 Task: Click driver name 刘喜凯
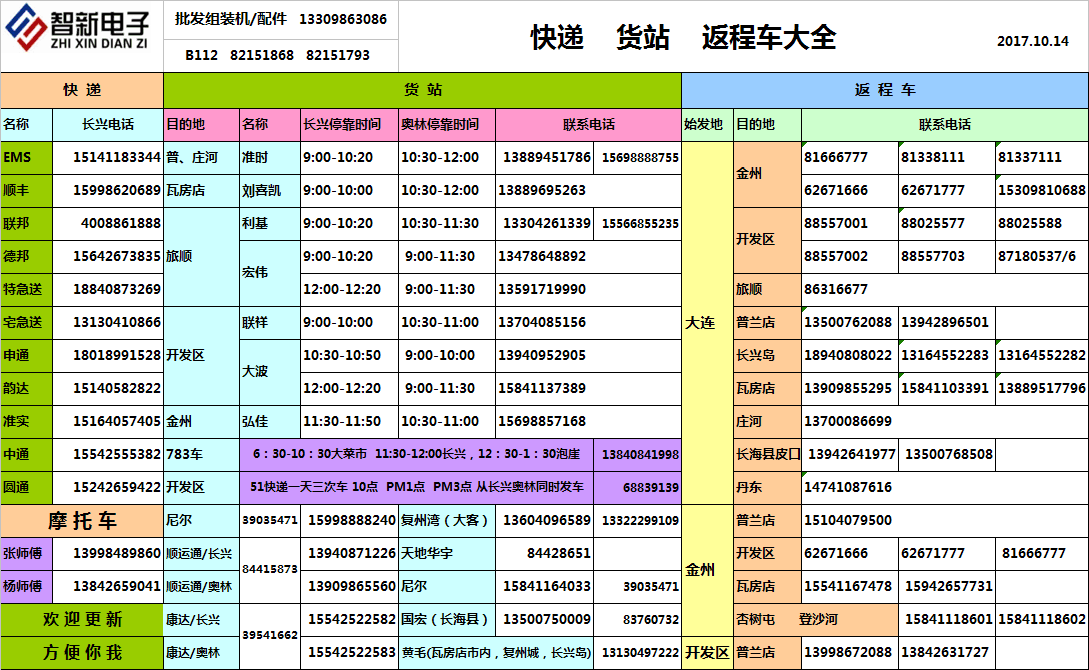(265, 189)
